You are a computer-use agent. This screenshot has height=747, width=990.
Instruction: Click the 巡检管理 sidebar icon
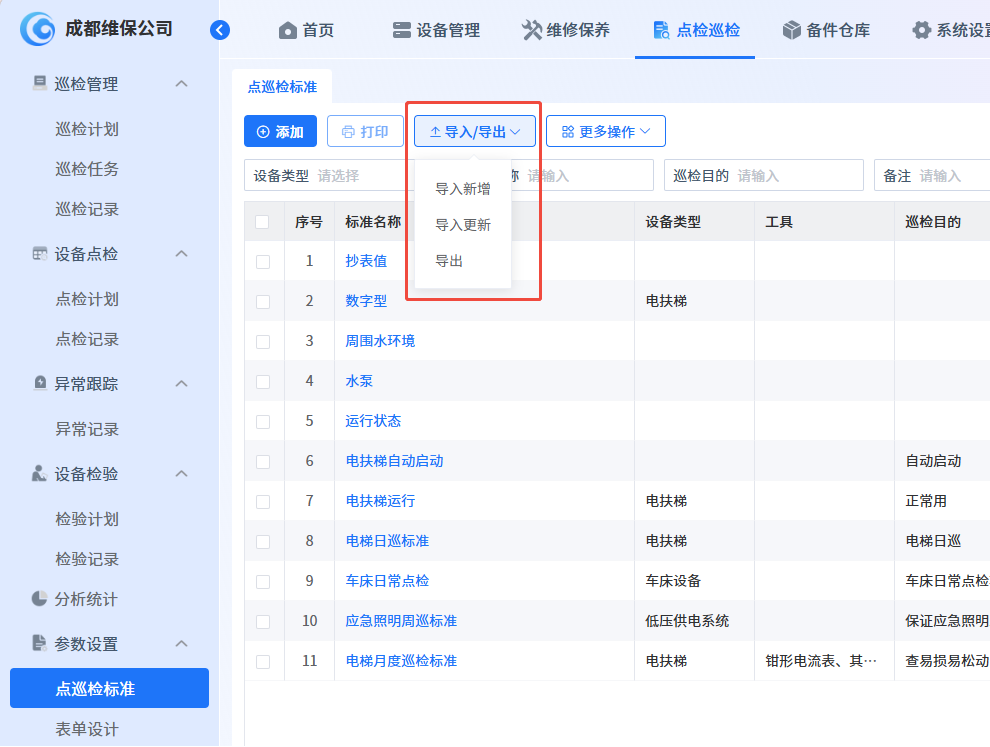coord(40,83)
